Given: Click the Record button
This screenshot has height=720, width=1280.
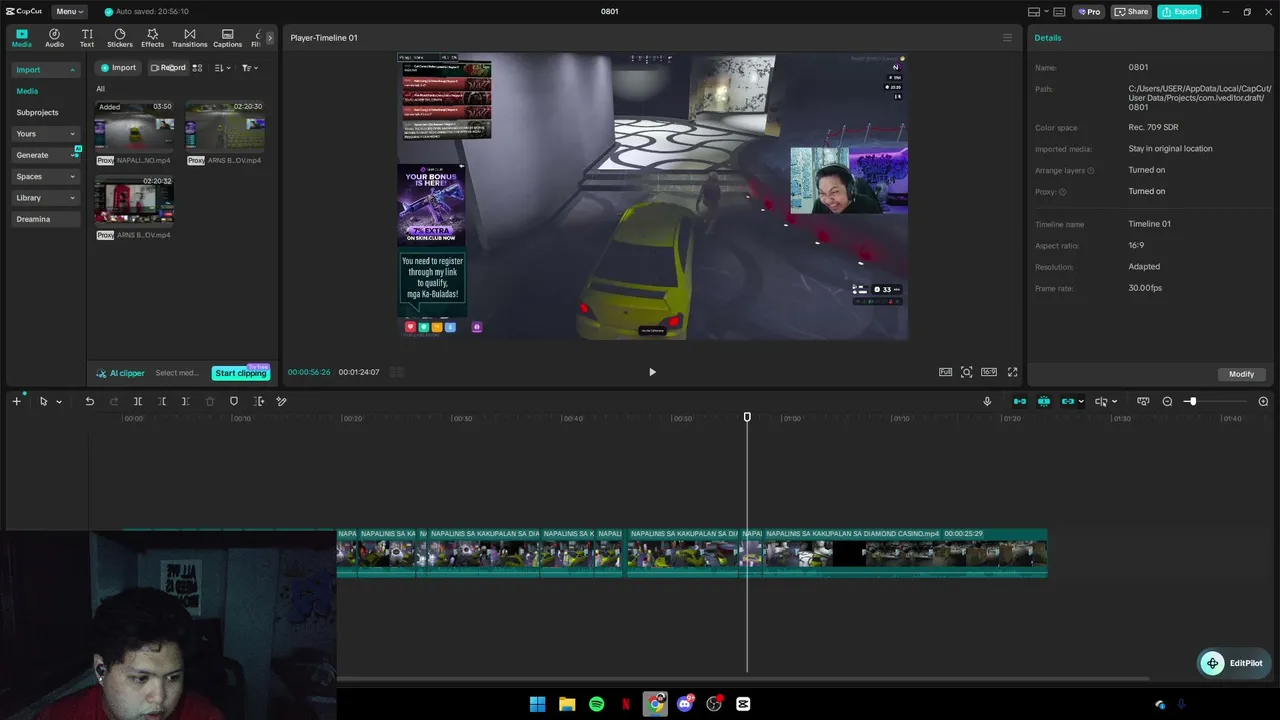Looking at the screenshot, I should [168, 68].
